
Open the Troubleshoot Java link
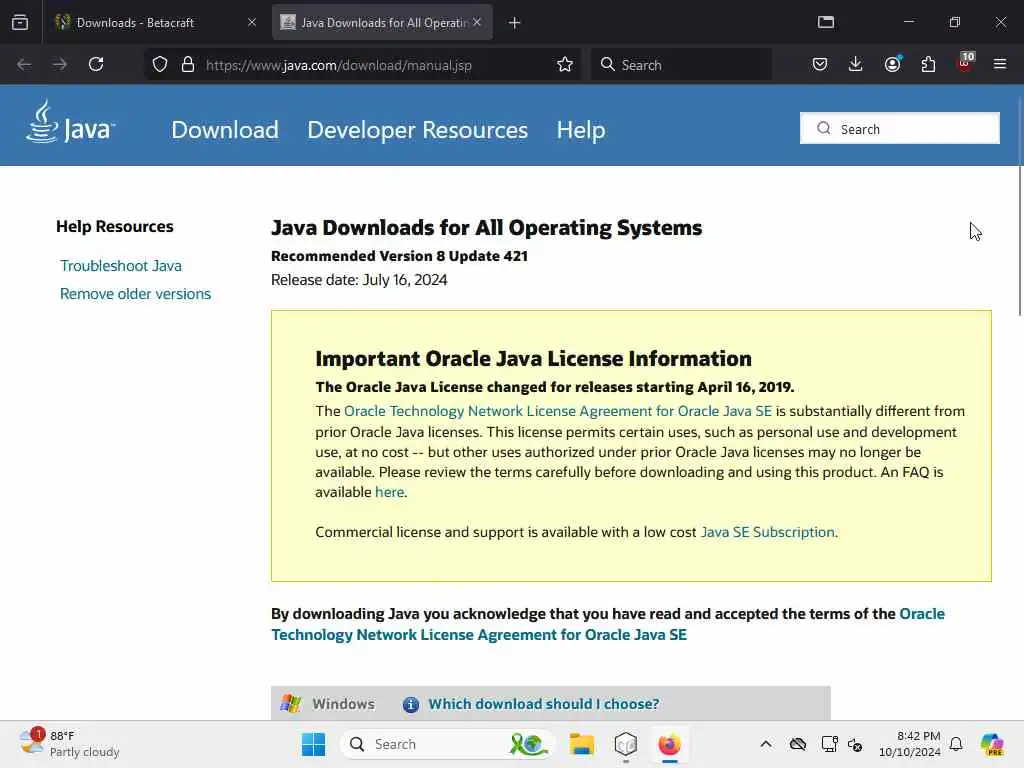(x=121, y=266)
